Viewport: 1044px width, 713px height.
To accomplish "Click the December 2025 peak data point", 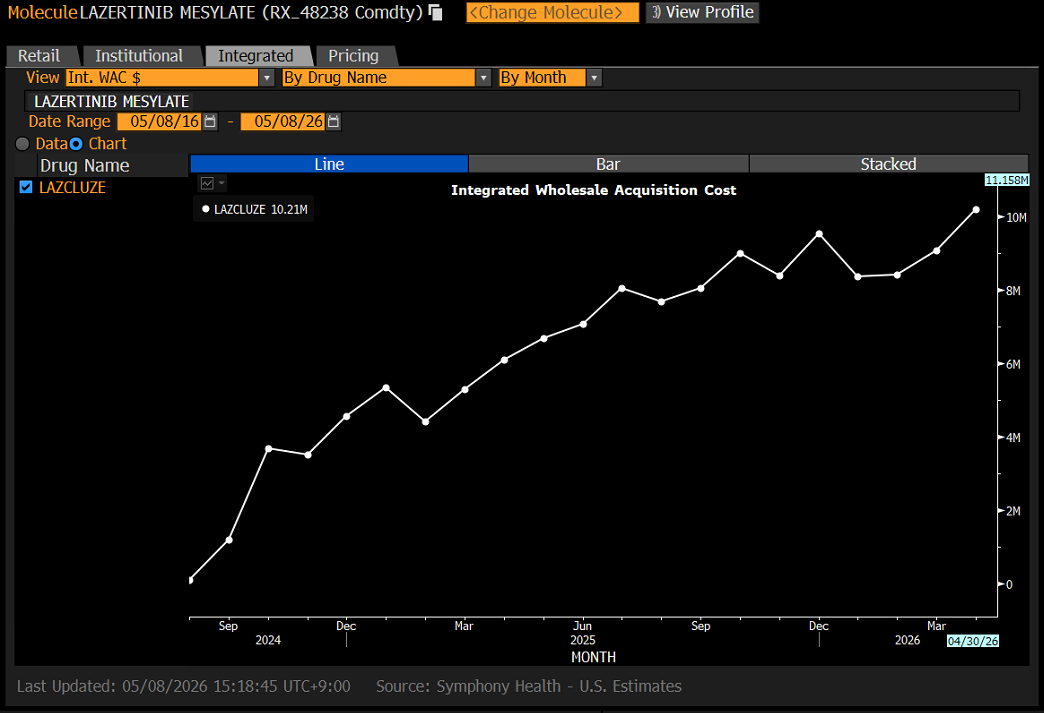I will (x=819, y=234).
